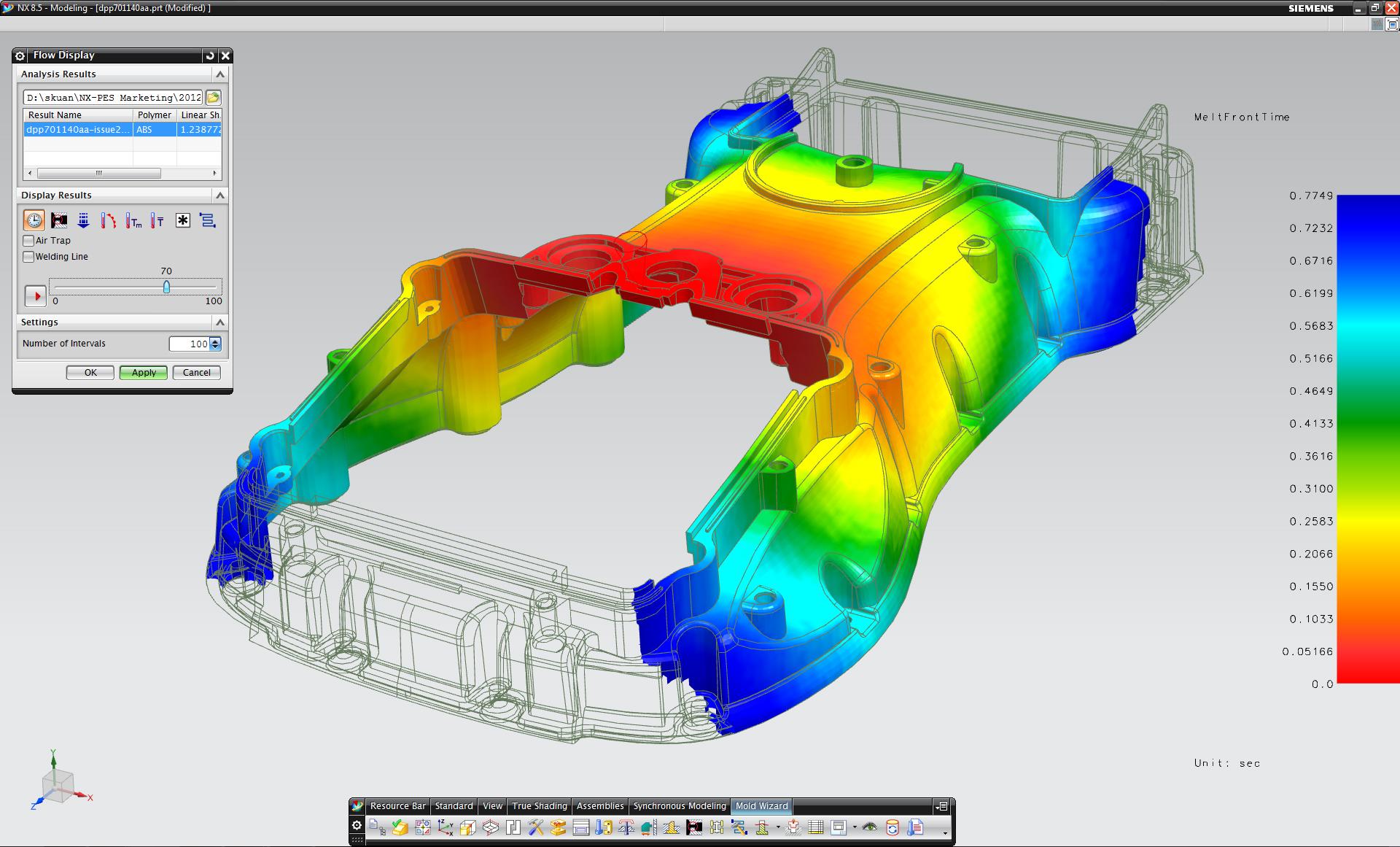Browse for analysis results folder
Screen dimensions: 1400x847
coord(214,98)
